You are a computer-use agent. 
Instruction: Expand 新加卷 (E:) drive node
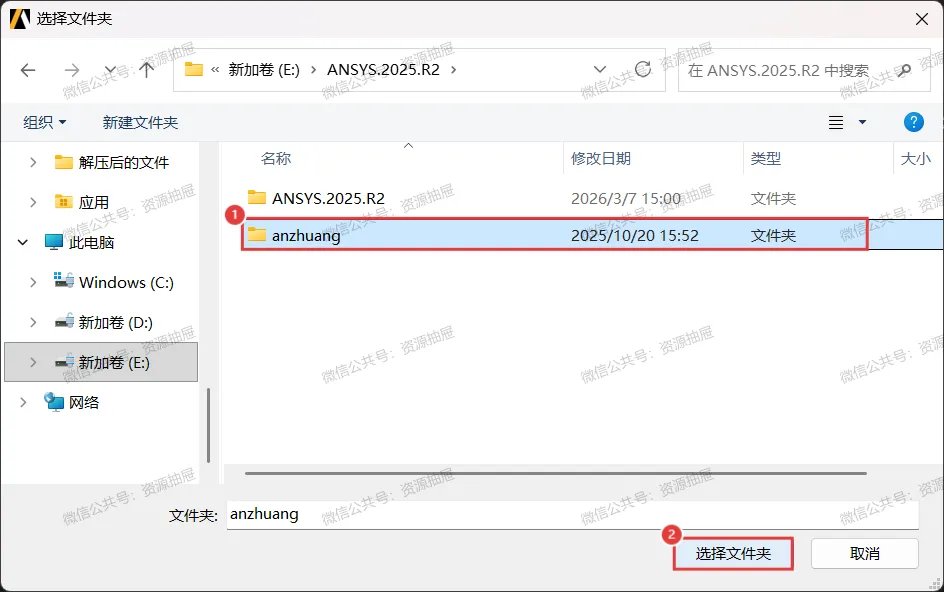tap(33, 363)
